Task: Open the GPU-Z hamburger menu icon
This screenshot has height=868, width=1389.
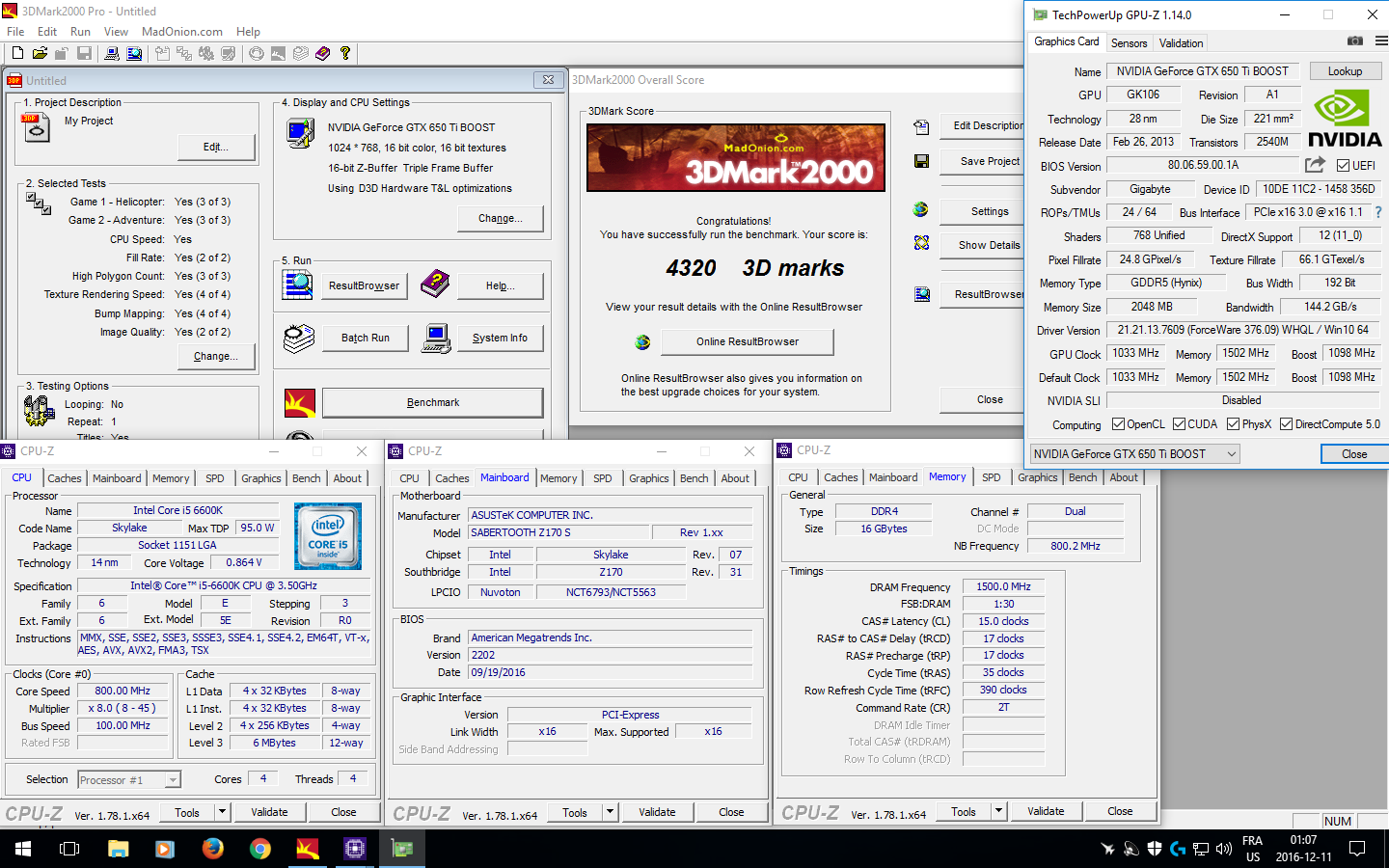Action: point(1381,41)
